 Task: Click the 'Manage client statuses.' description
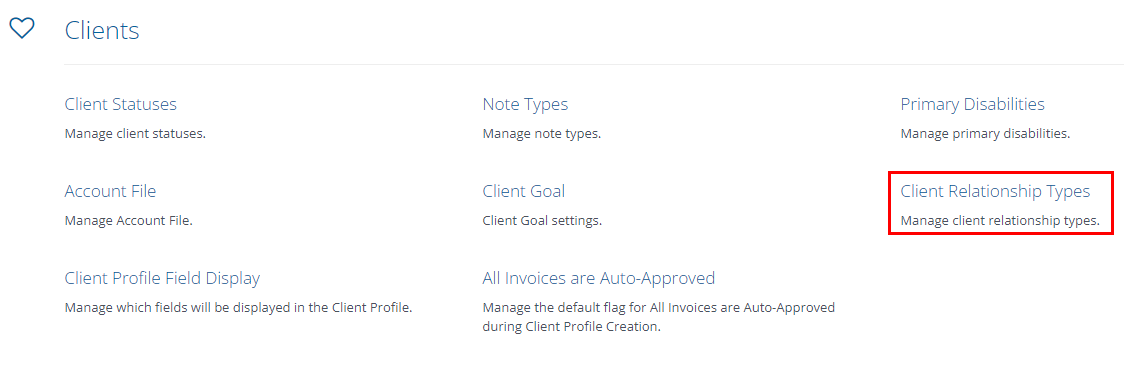pos(135,133)
